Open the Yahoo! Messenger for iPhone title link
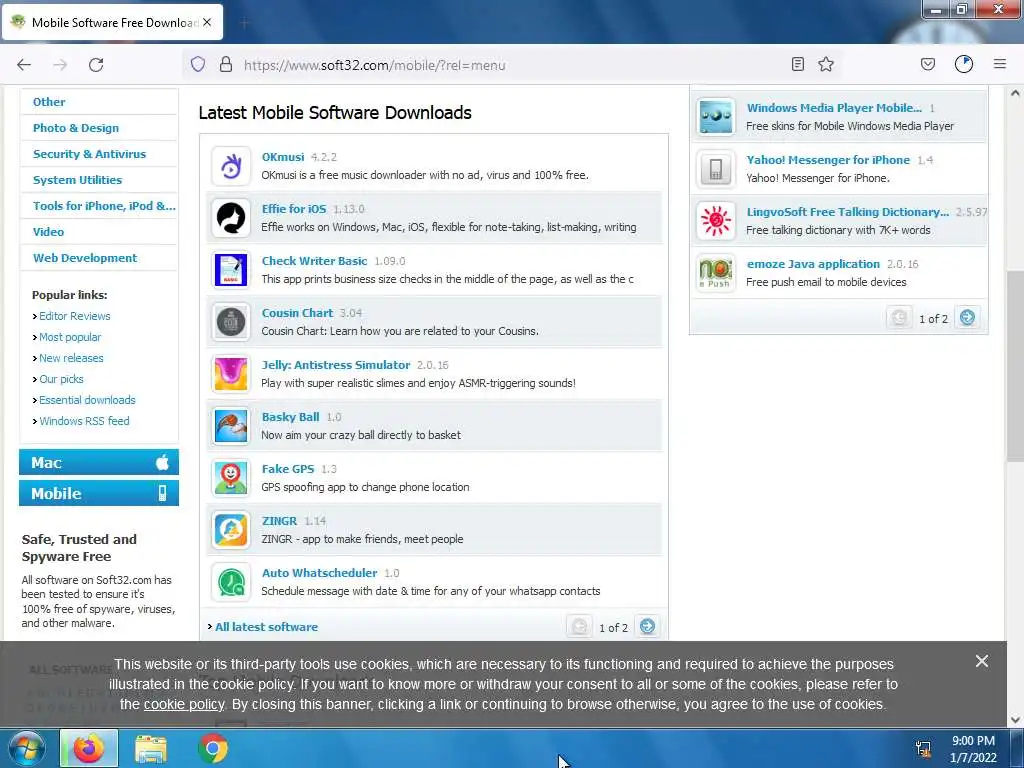 pos(828,160)
